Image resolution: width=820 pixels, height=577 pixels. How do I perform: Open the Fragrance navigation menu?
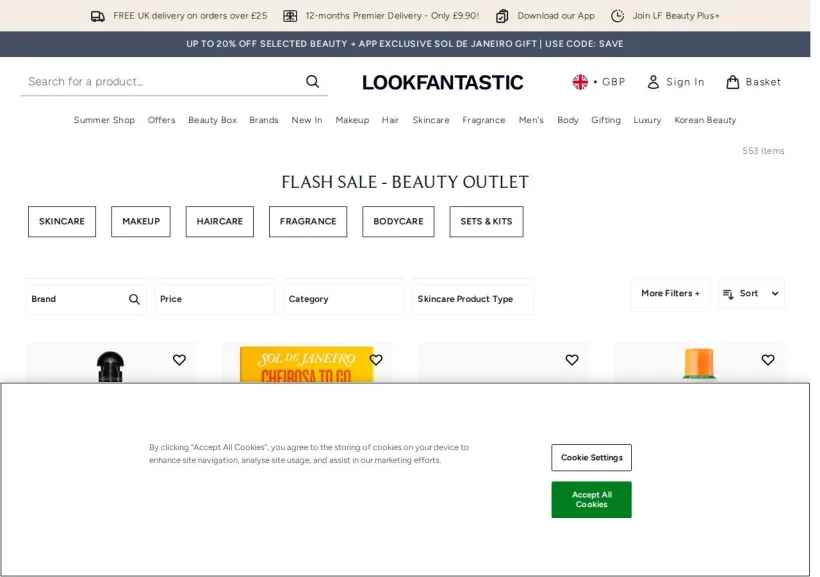point(484,120)
